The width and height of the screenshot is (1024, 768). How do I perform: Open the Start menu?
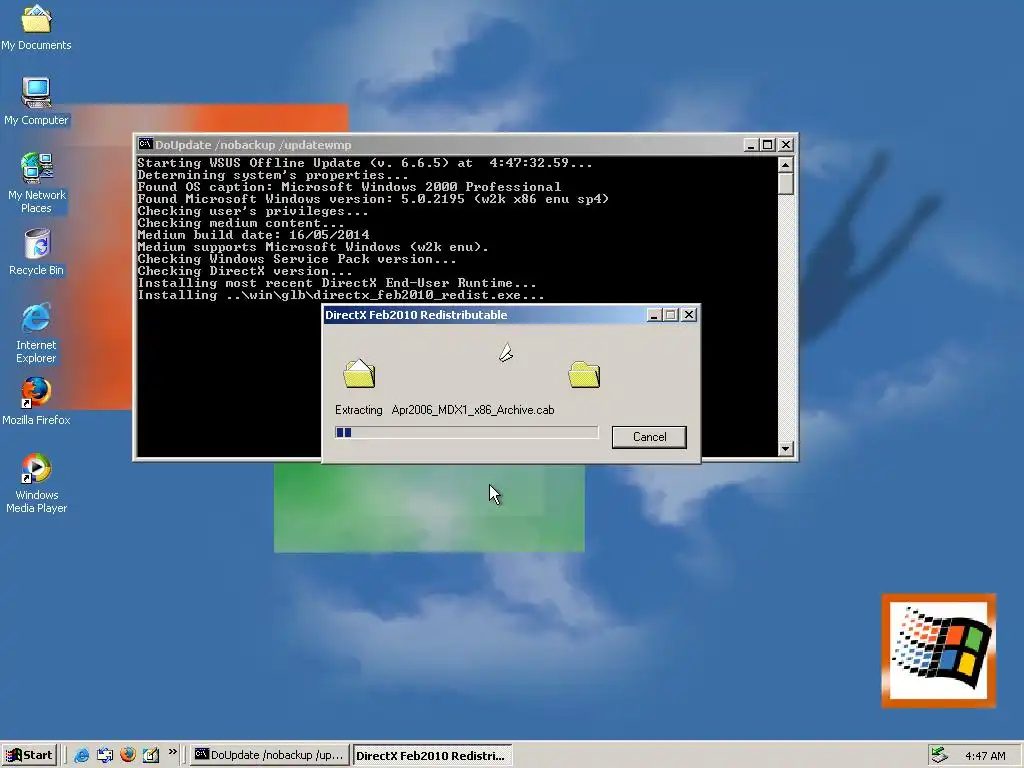tap(29, 755)
